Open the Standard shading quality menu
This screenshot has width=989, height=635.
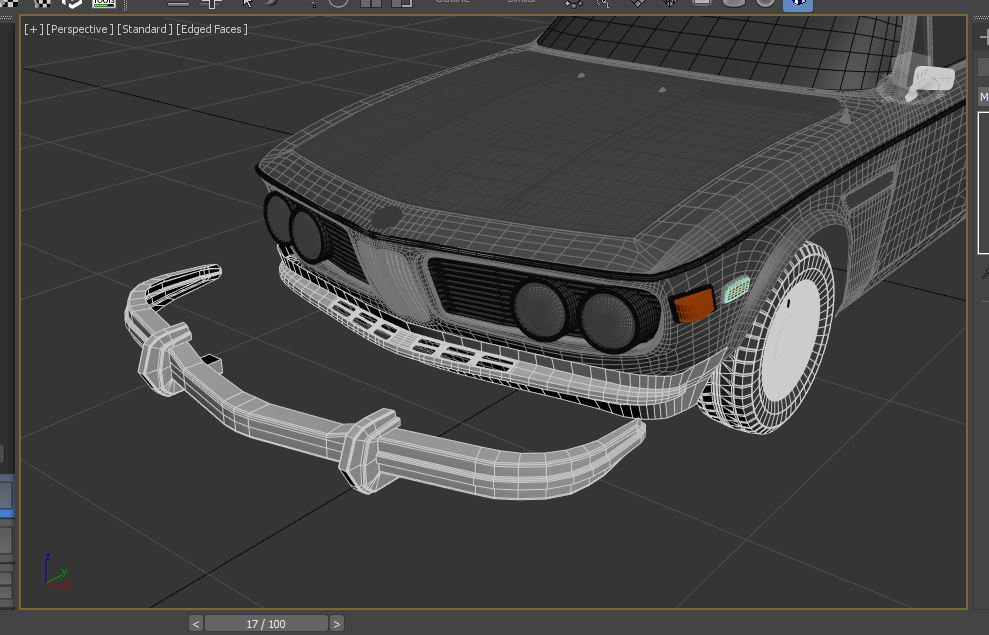click(x=144, y=29)
